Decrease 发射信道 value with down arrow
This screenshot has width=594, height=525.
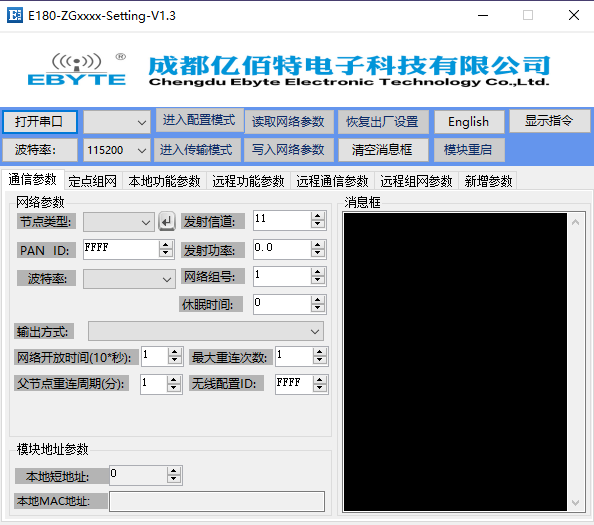[318, 224]
